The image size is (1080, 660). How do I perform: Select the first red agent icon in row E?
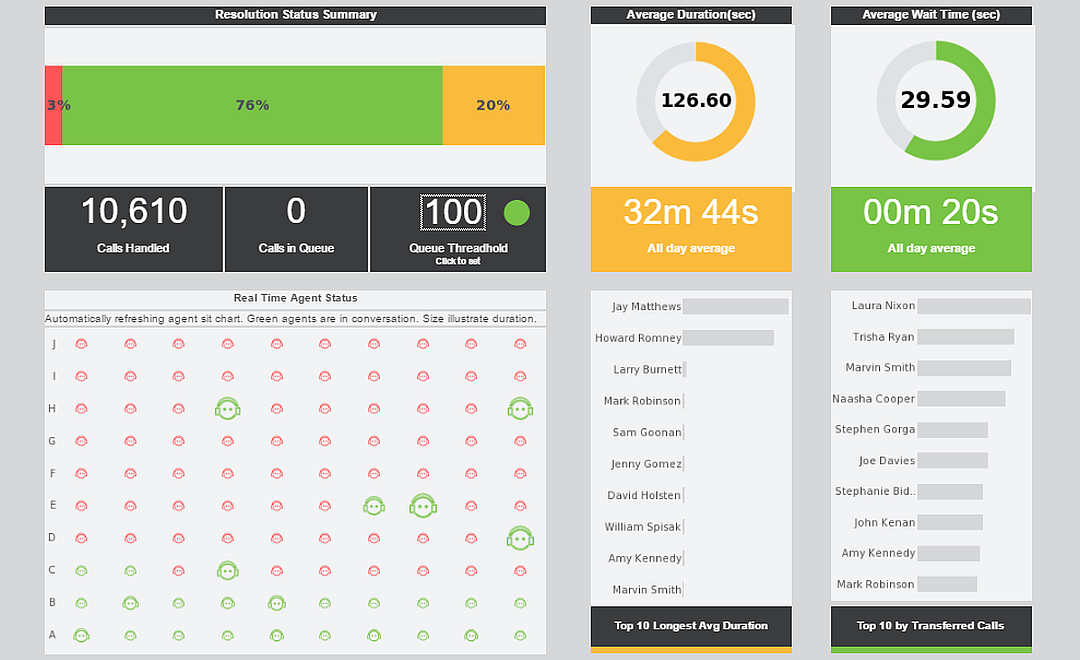[x=81, y=506]
